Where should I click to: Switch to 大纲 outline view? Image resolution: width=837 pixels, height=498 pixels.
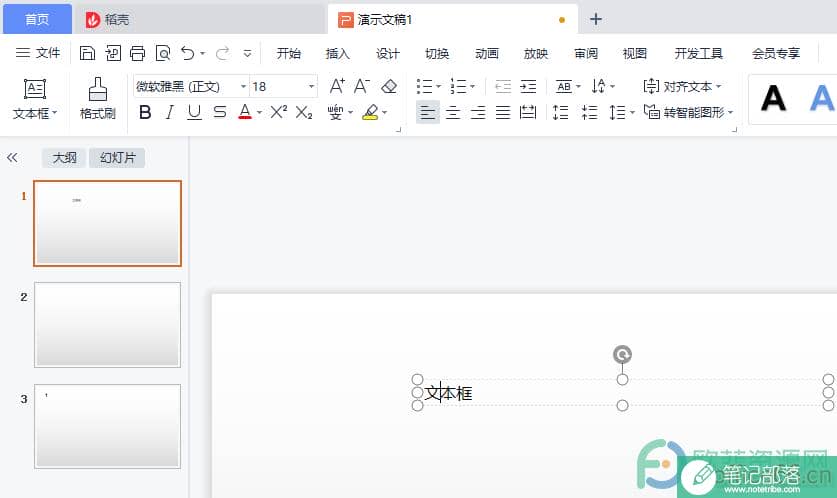[x=64, y=157]
